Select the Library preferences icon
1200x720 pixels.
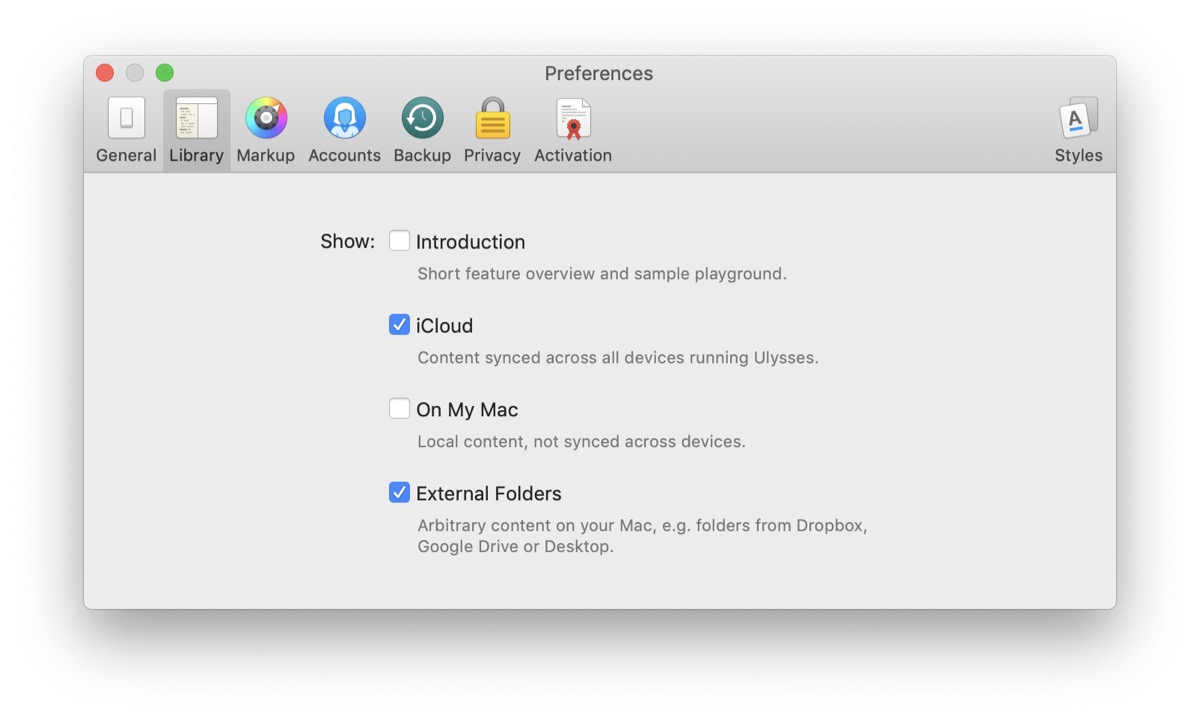[x=197, y=130]
